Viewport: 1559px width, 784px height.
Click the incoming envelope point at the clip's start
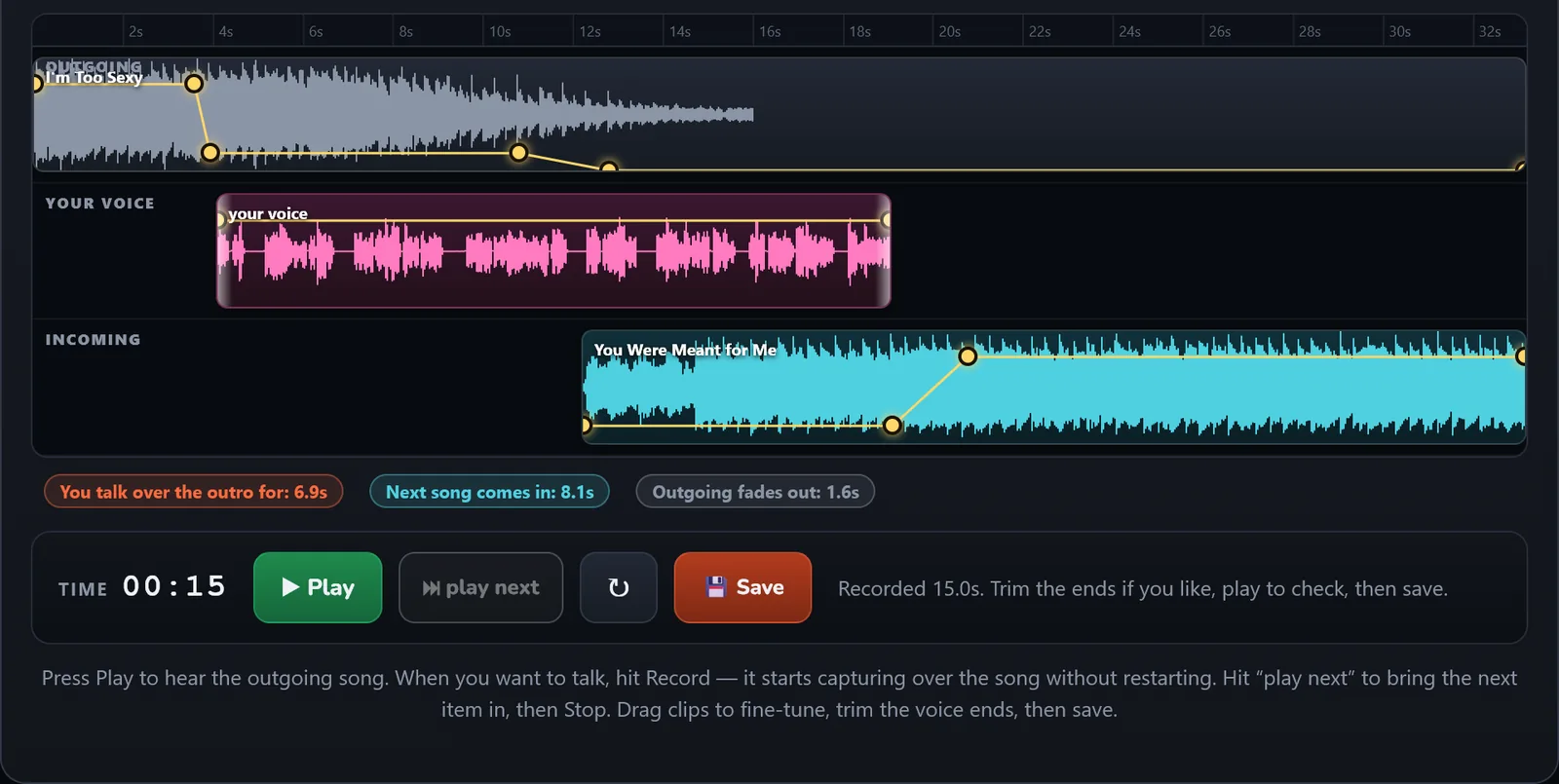click(x=586, y=426)
